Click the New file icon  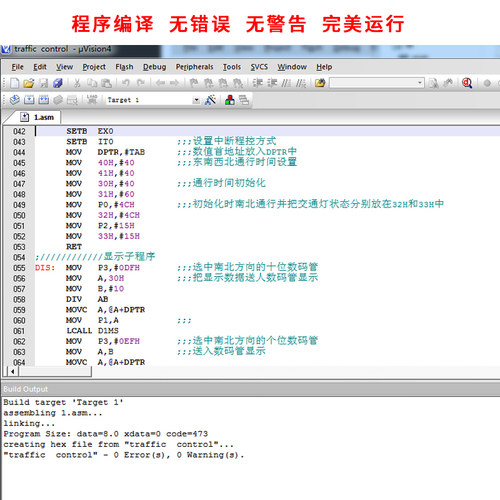(14, 83)
